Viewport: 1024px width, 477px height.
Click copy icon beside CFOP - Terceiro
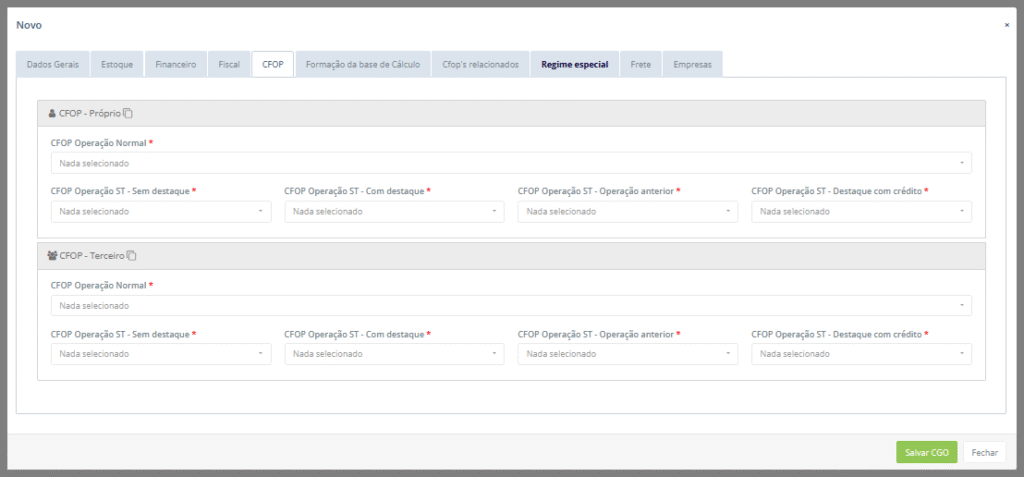(132, 256)
